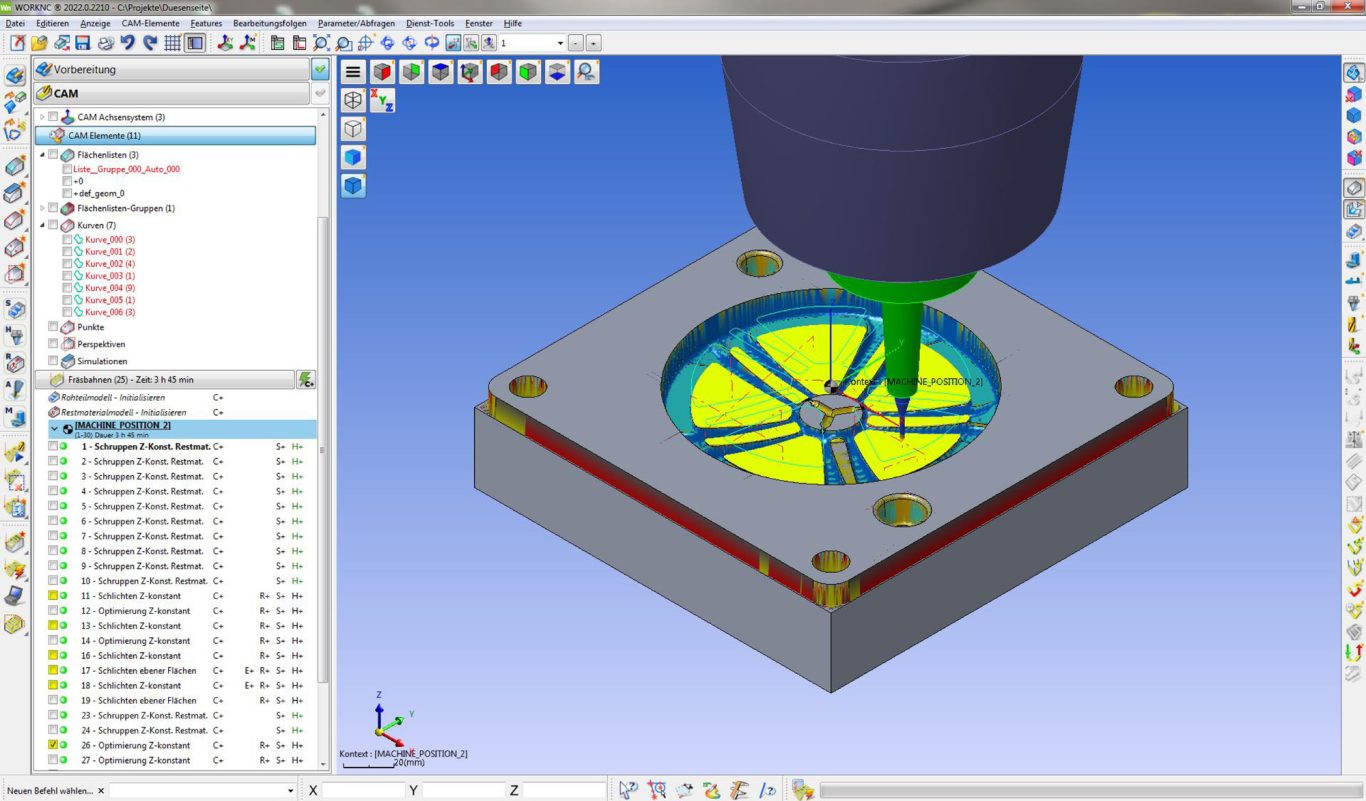The width and height of the screenshot is (1366, 801).
Task: Open the viewport hamburger menu
Action: pos(353,72)
